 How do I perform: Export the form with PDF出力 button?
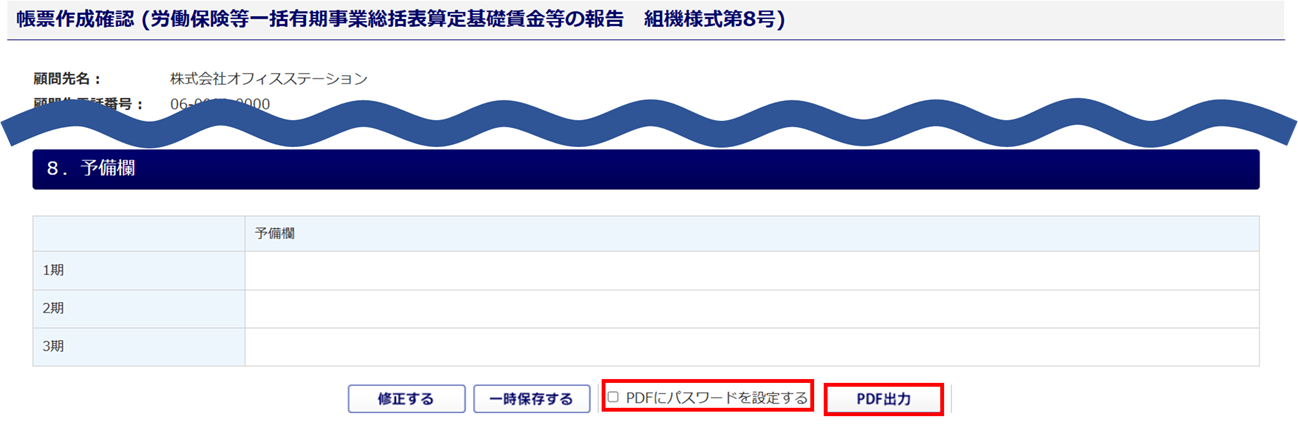[884, 399]
